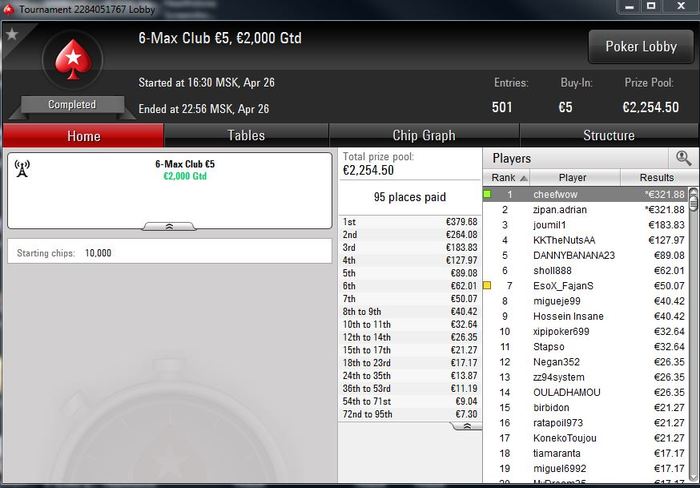Click the favorite star icon in corner
This screenshot has width=700, height=488.
coord(12,33)
